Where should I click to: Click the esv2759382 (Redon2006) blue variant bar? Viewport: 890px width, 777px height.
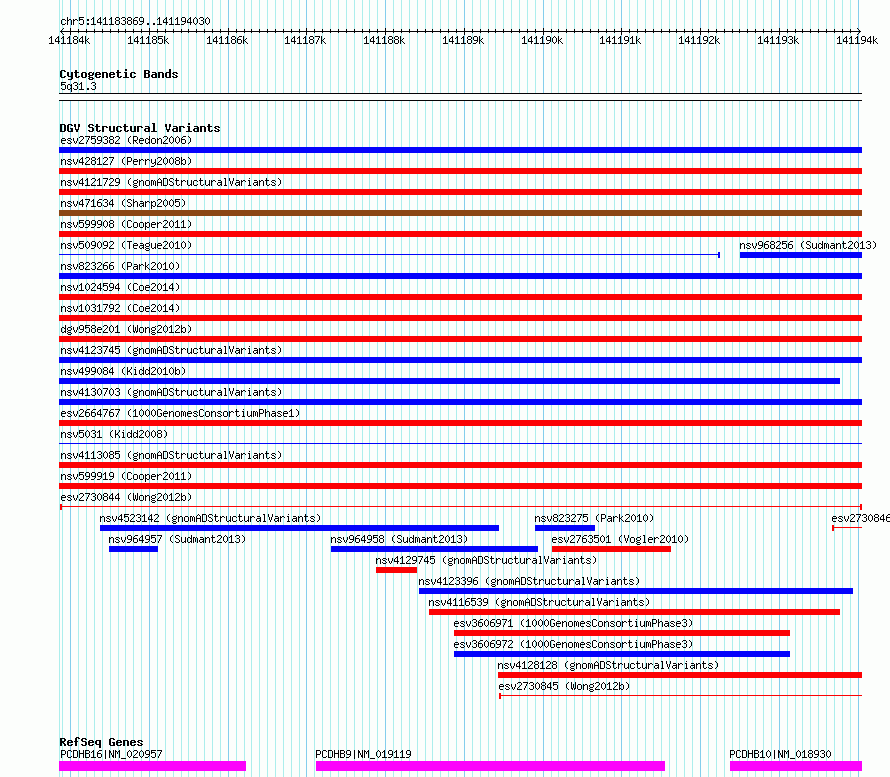[460, 150]
